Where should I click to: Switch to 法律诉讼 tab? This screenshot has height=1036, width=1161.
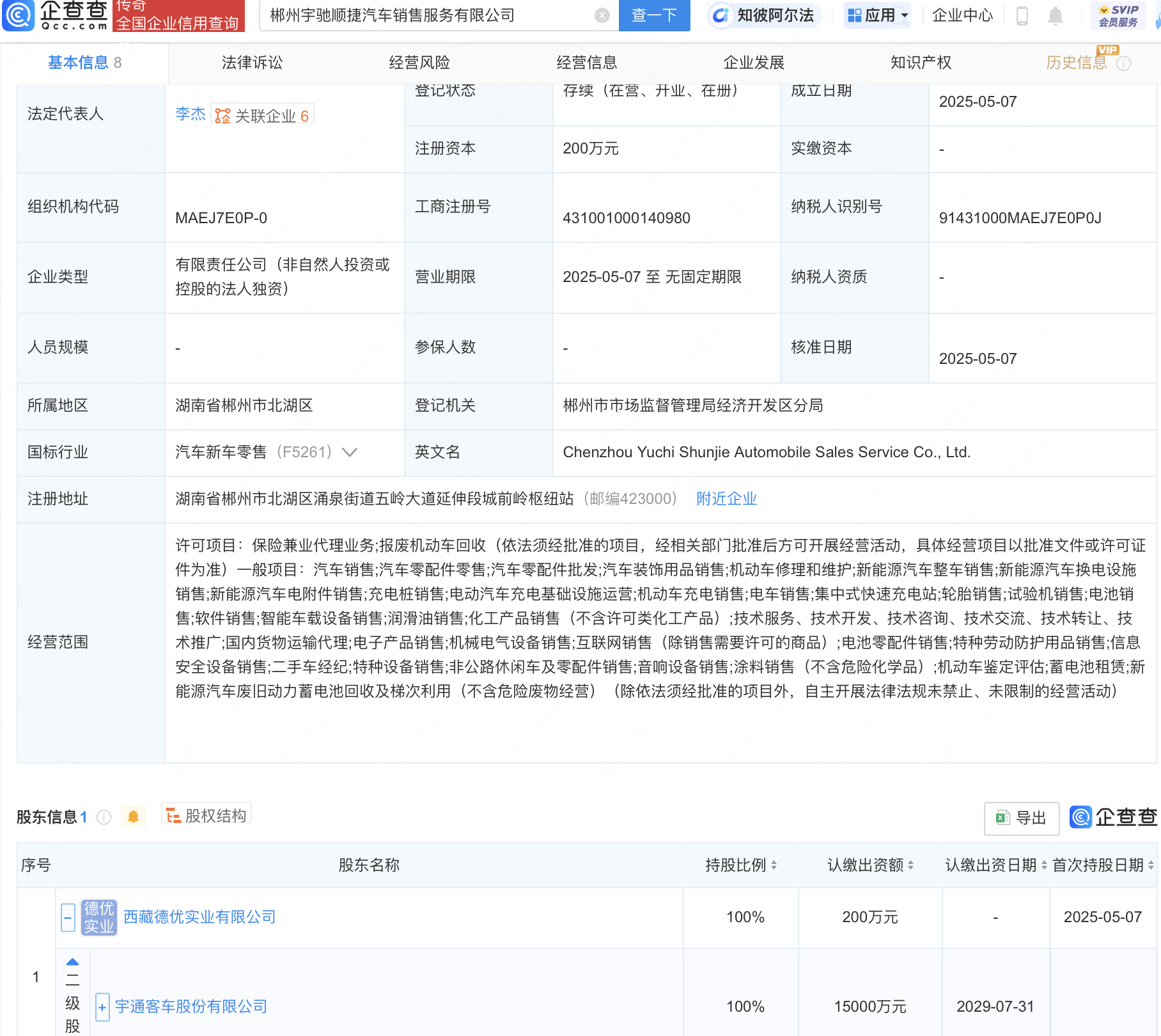coord(252,63)
